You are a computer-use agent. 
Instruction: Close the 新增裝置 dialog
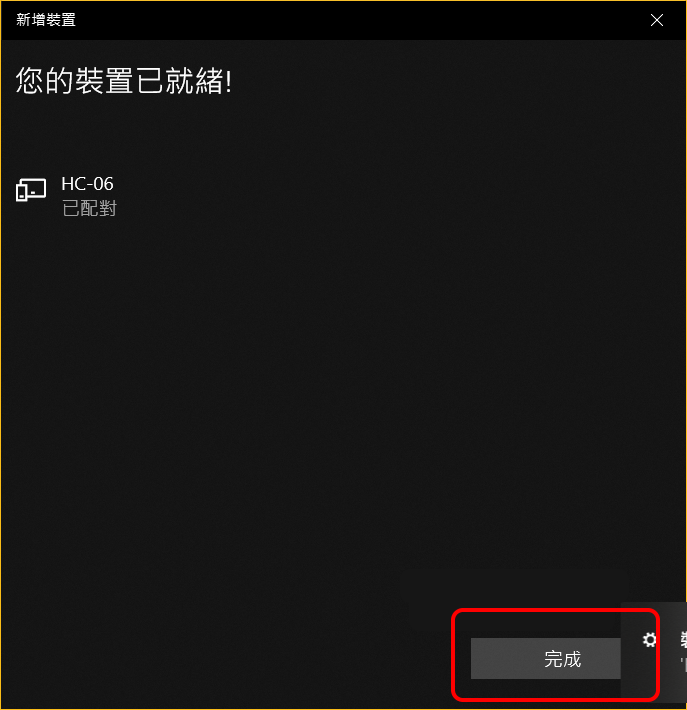[x=657, y=20]
